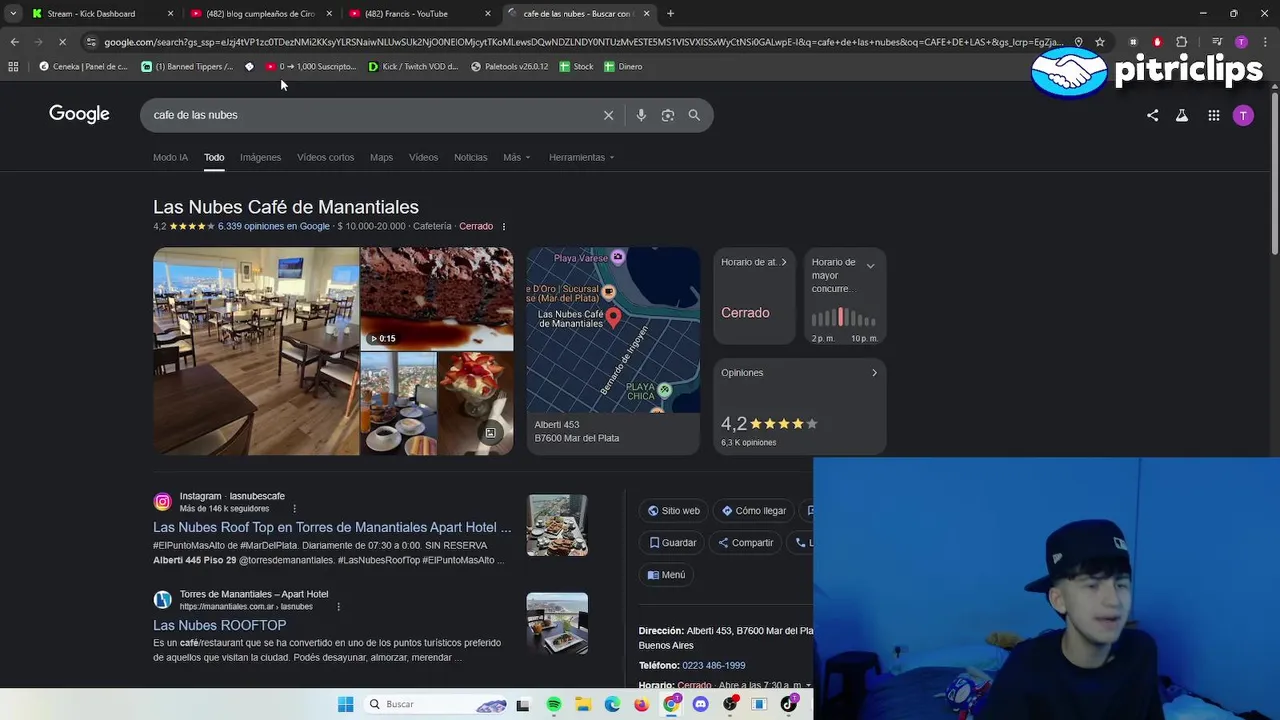Go back to the previous page
The width and height of the screenshot is (1280, 720).
(14, 42)
